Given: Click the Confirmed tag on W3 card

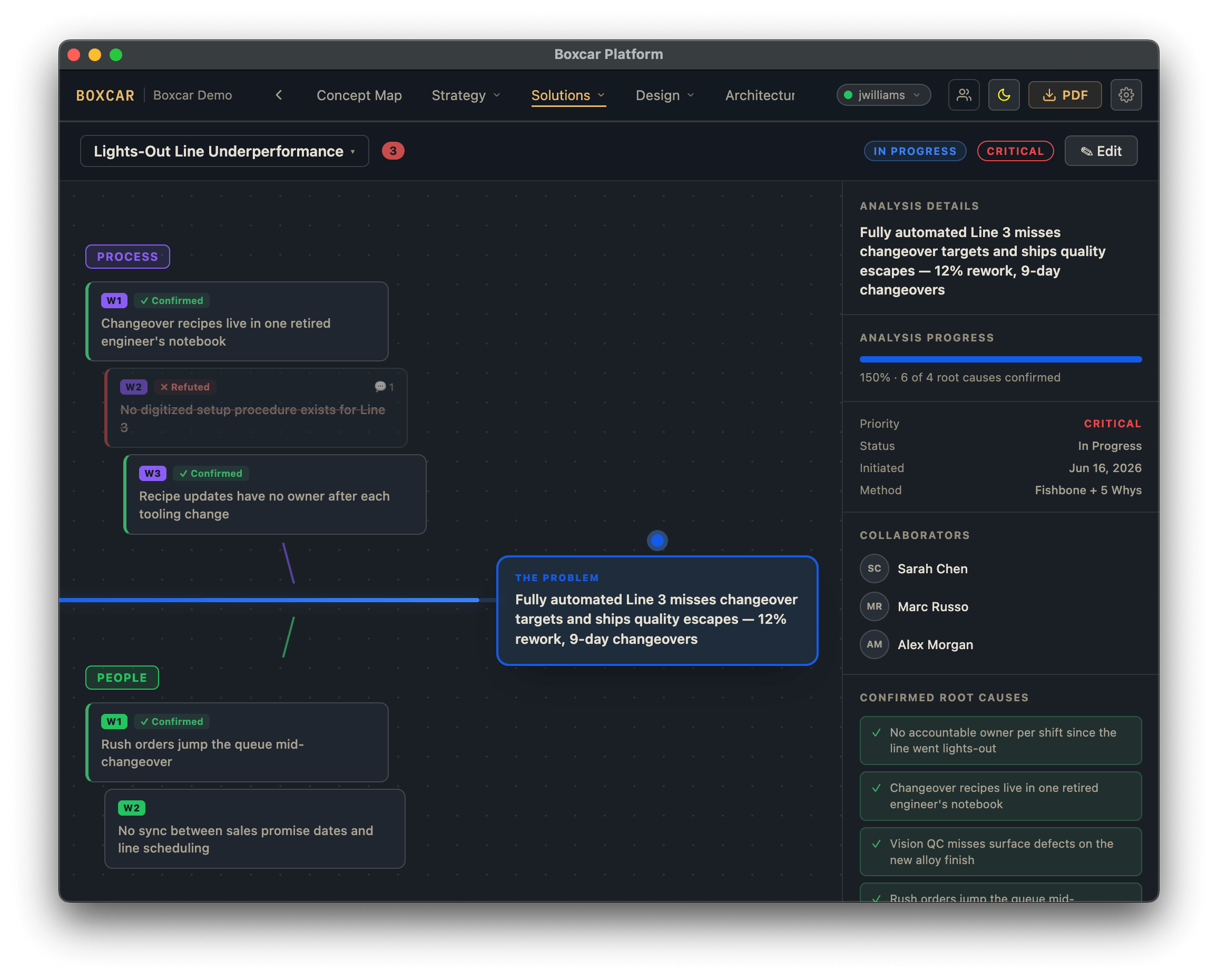Looking at the screenshot, I should (x=211, y=474).
